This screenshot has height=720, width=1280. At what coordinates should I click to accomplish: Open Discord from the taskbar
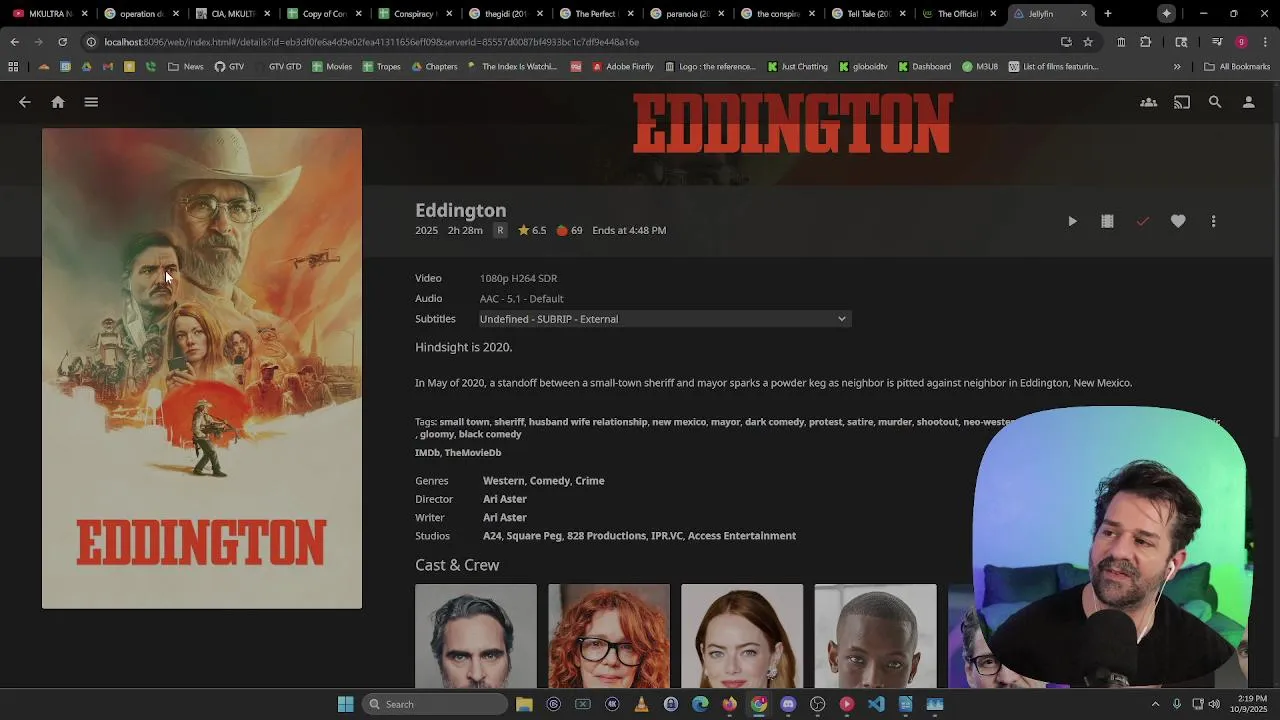point(788,704)
